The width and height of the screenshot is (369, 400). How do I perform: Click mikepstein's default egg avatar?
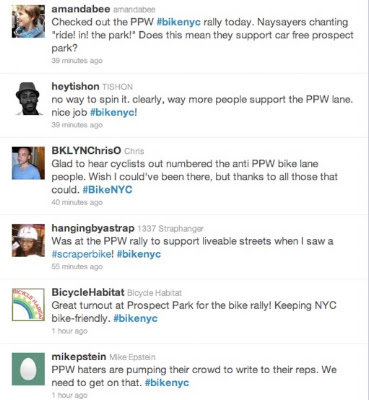(28, 369)
